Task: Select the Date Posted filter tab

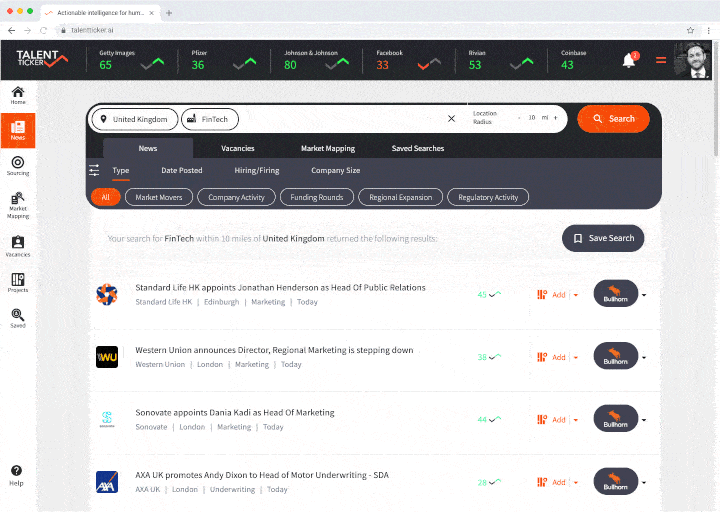Action: click(181, 170)
